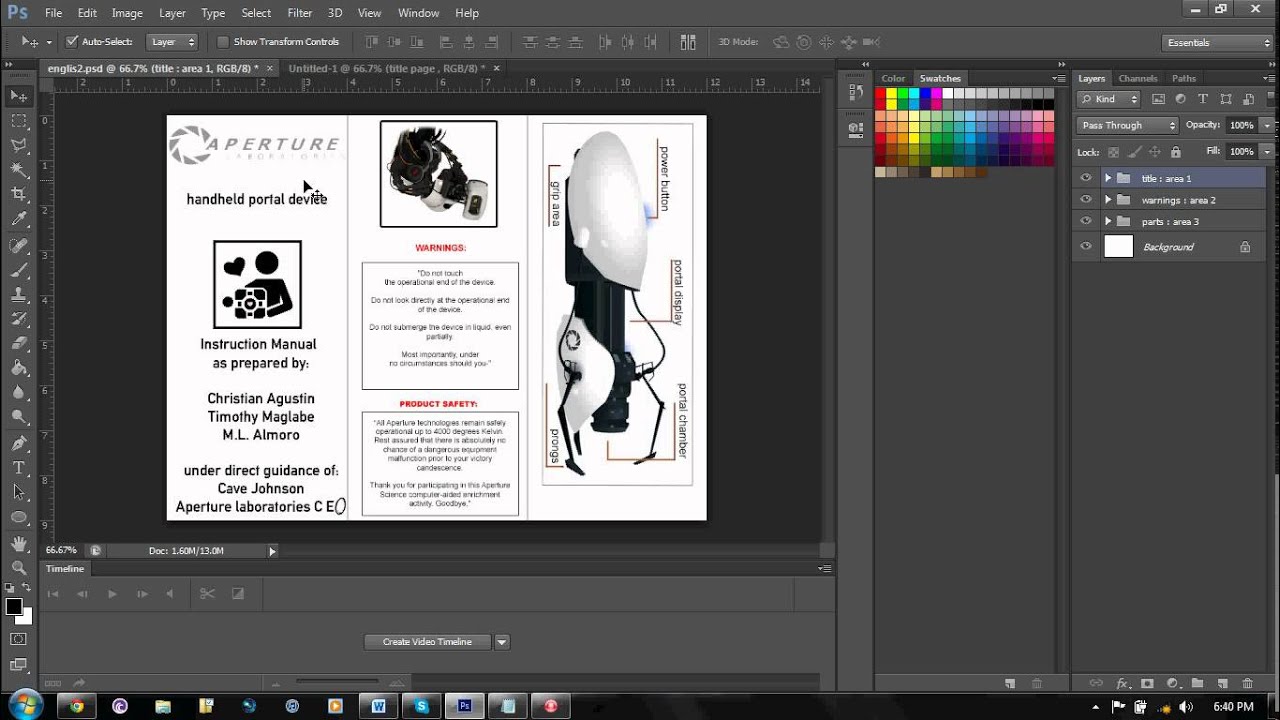This screenshot has width=1280, height=720.
Task: Expand the 'warnings : area 2' group
Action: [1107, 200]
